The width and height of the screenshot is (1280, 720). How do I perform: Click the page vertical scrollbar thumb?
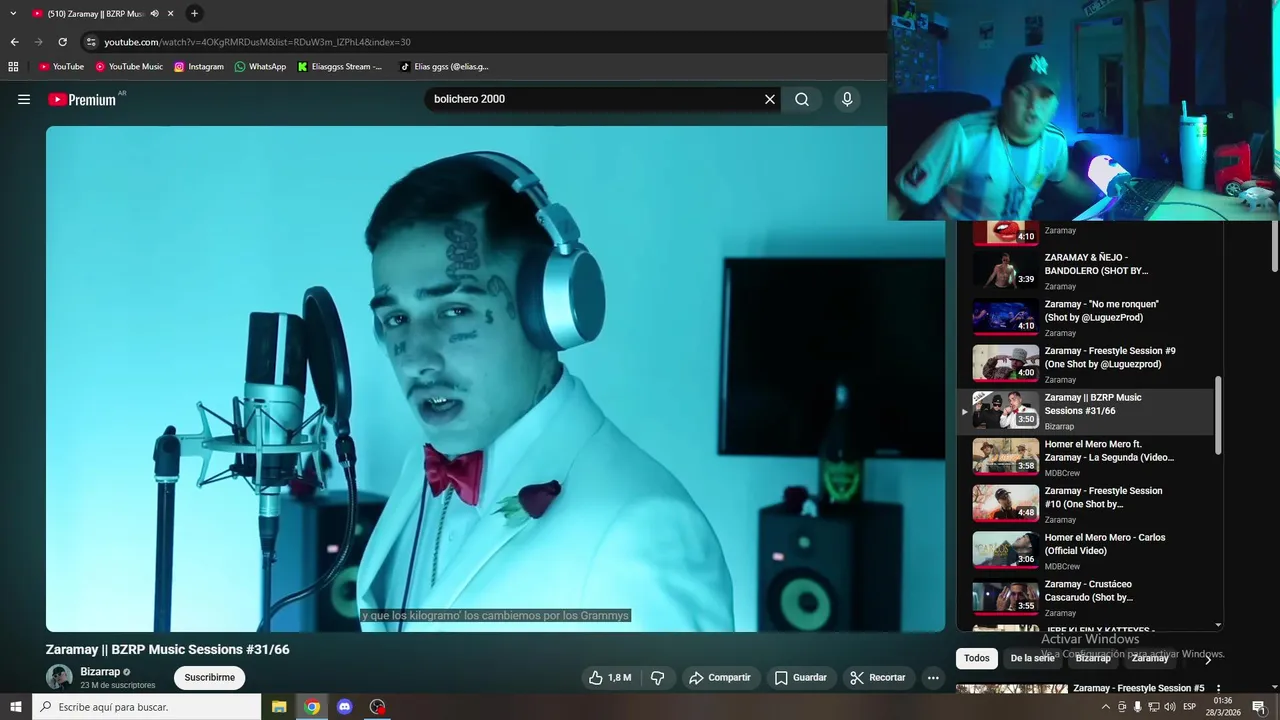[x=1274, y=245]
